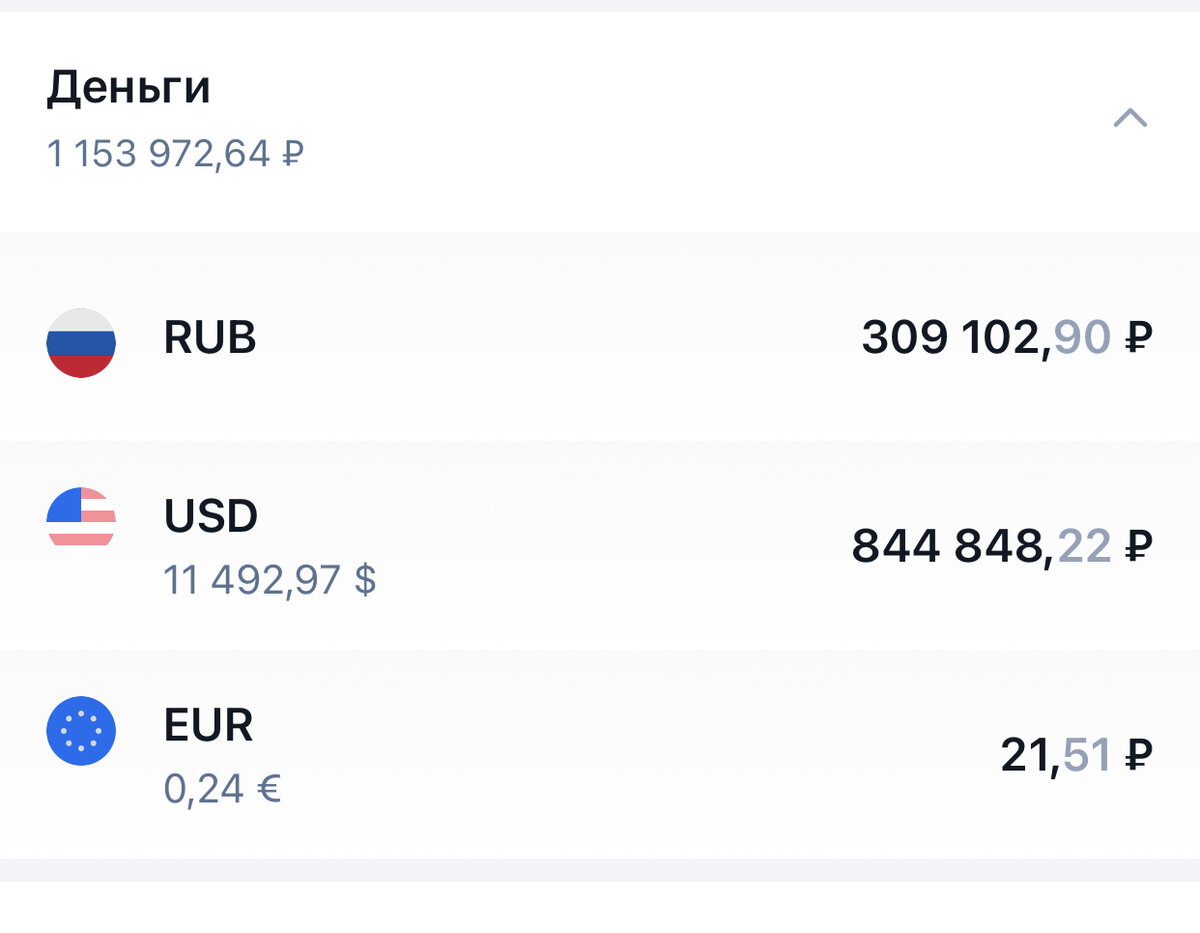This screenshot has width=1200, height=933.
Task: Tap the 21,51 ₽ balance
Action: (1077, 755)
